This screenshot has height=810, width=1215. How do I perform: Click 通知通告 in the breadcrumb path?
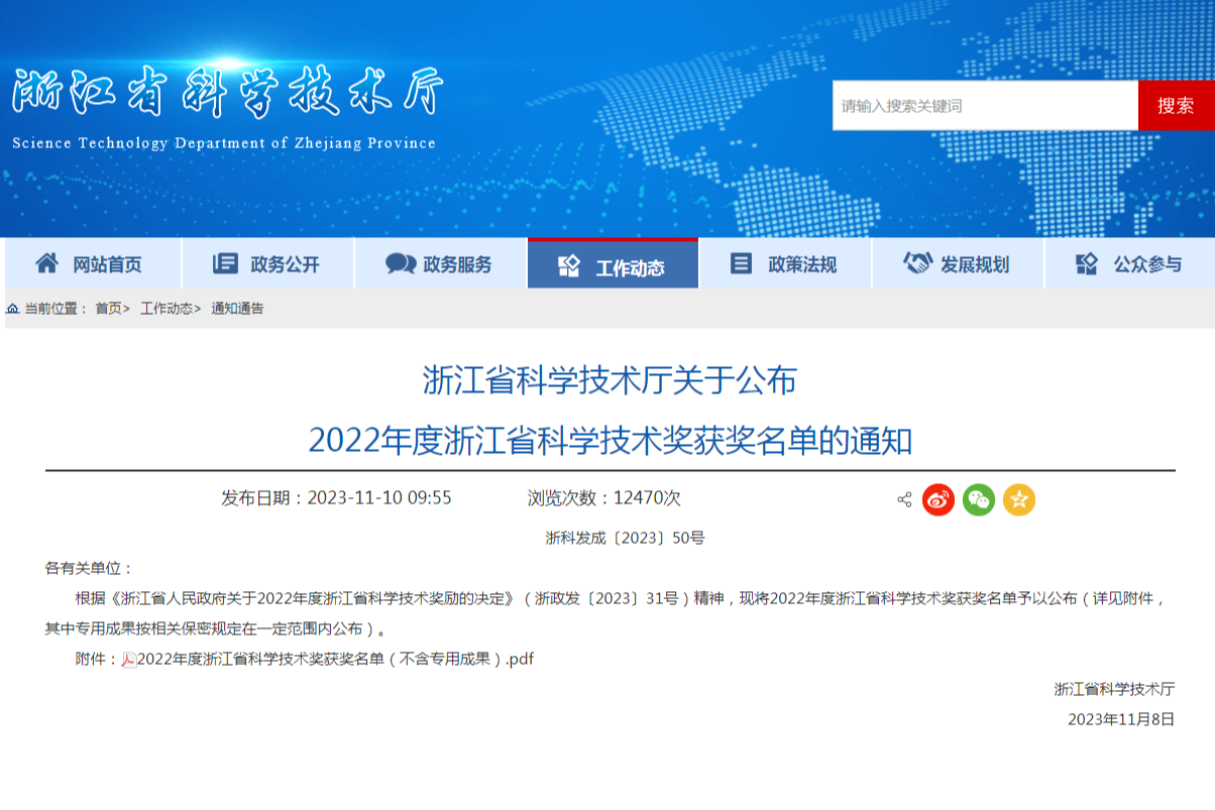tap(237, 309)
